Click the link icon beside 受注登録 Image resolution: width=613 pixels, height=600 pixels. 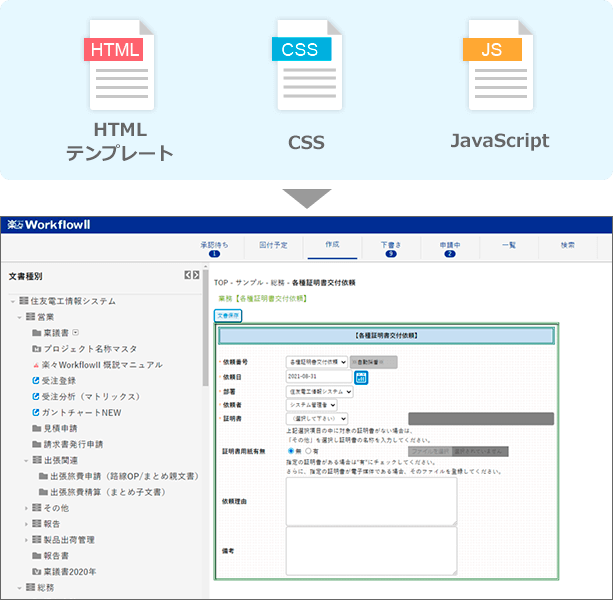tap(36, 380)
